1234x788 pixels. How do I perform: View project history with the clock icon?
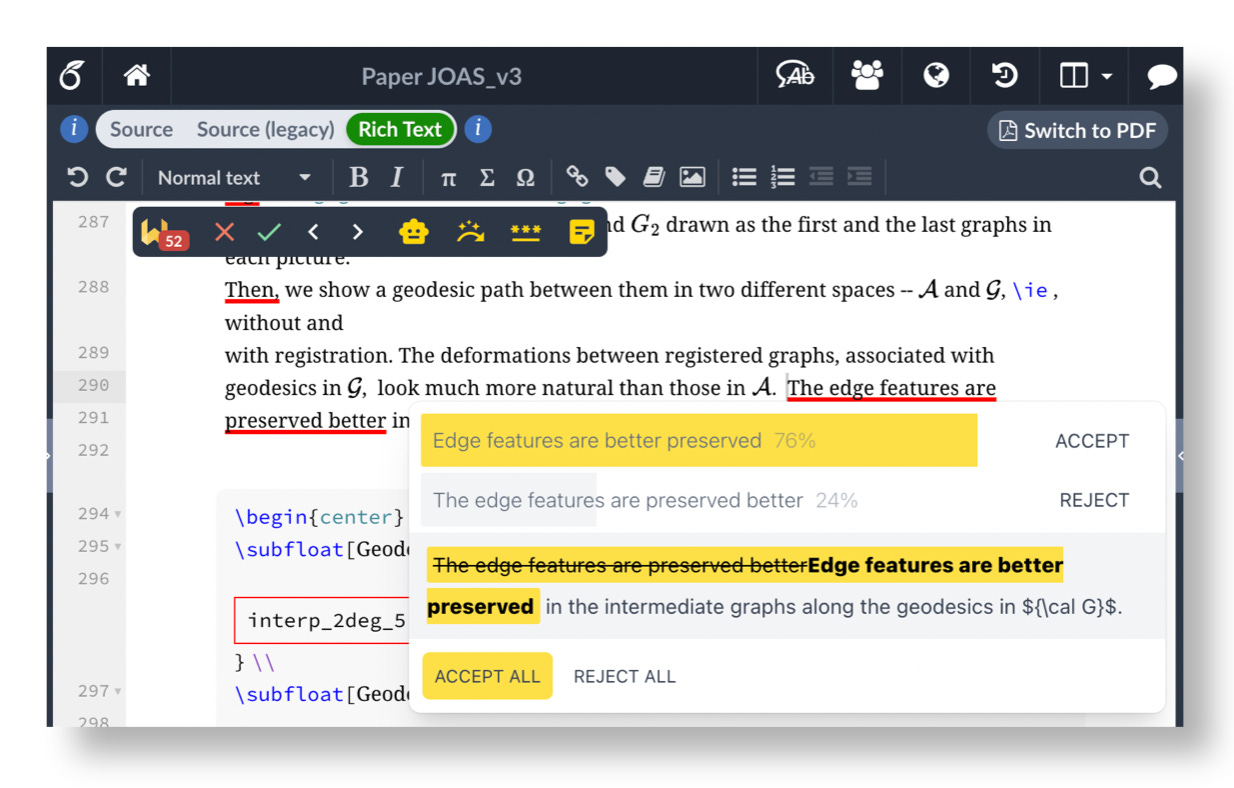(1005, 76)
